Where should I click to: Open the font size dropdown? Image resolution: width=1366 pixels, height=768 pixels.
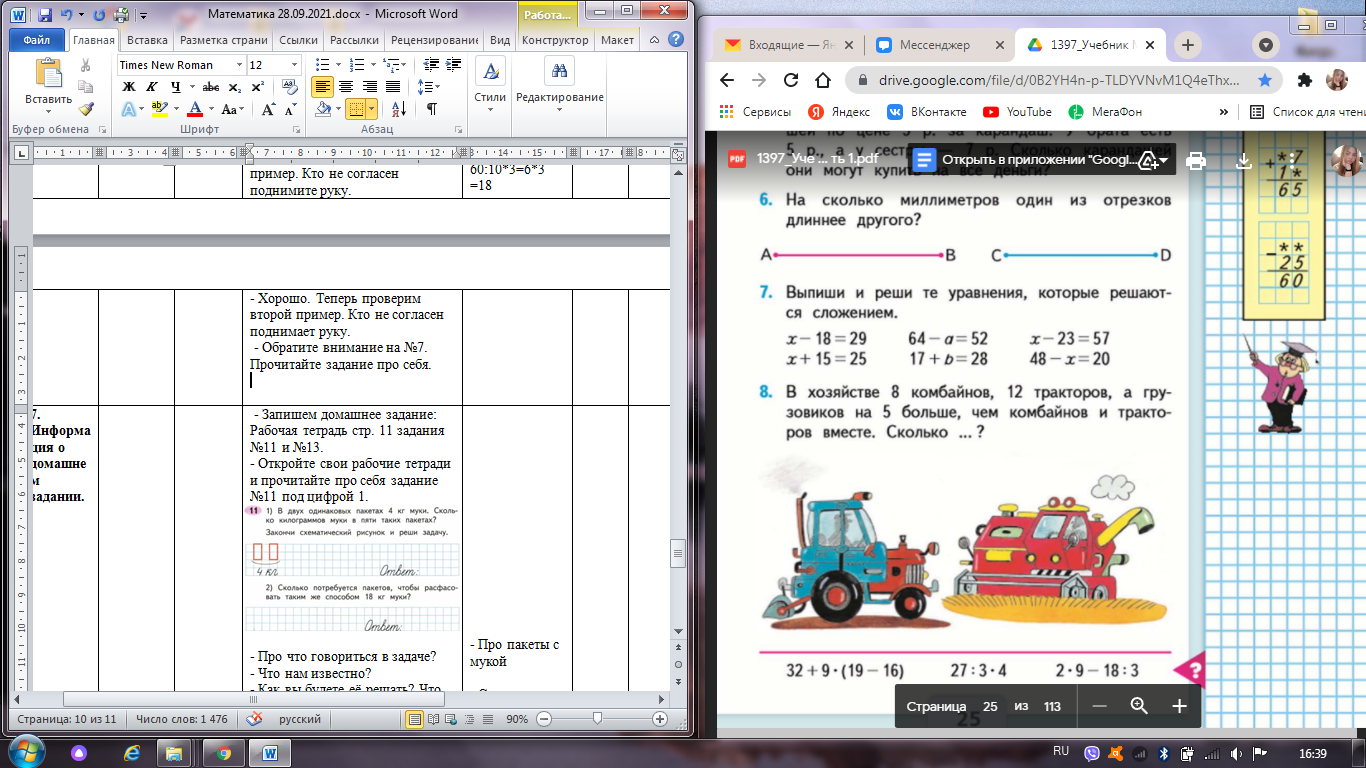click(294, 65)
